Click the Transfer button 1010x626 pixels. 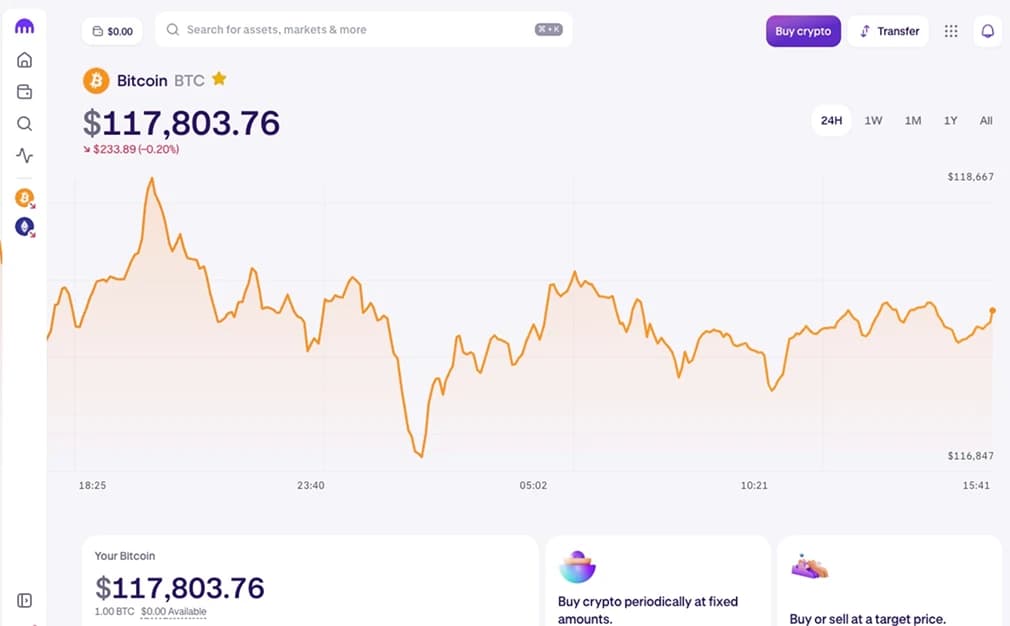pos(888,31)
